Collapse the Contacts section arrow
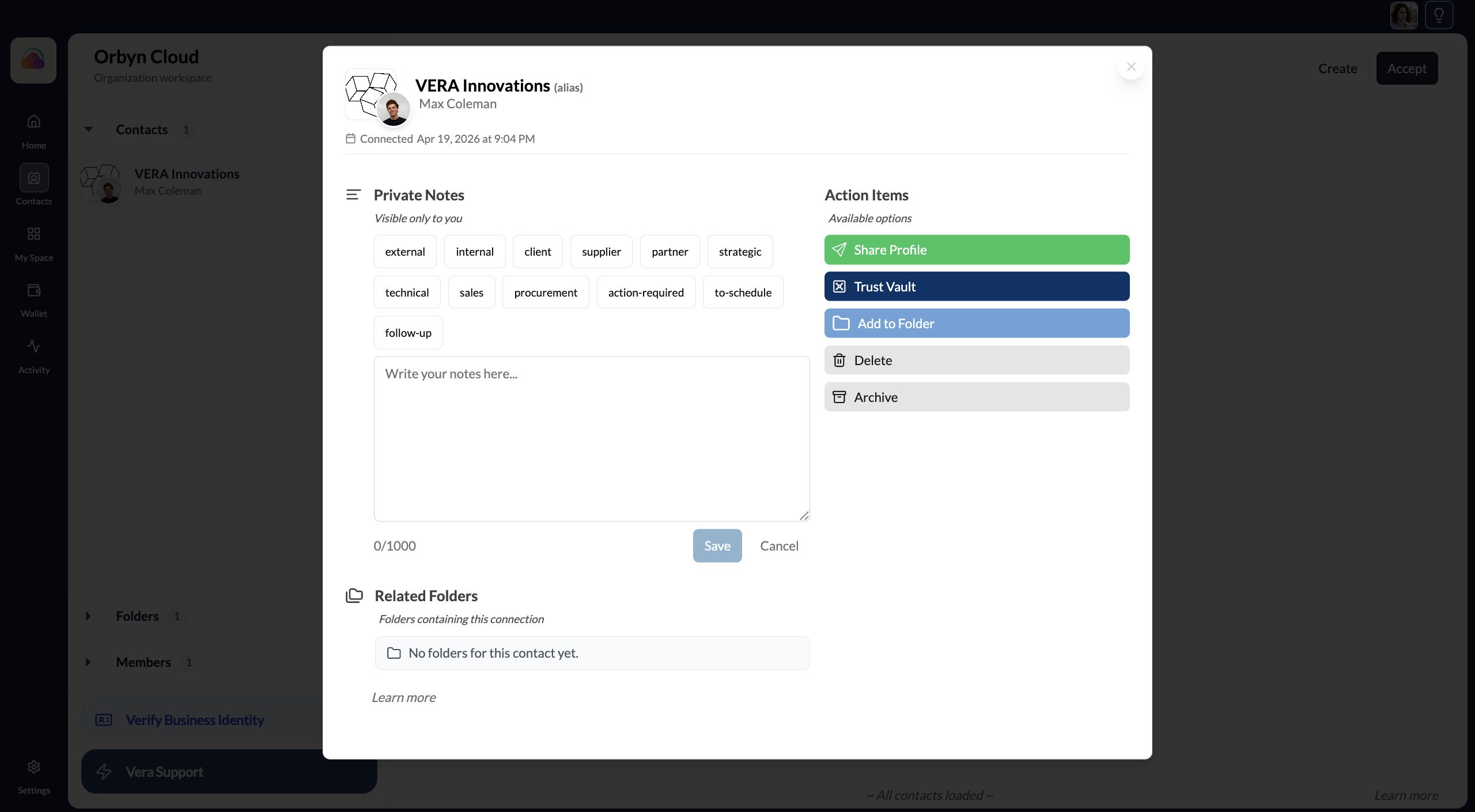This screenshot has width=1475, height=812. [88, 130]
